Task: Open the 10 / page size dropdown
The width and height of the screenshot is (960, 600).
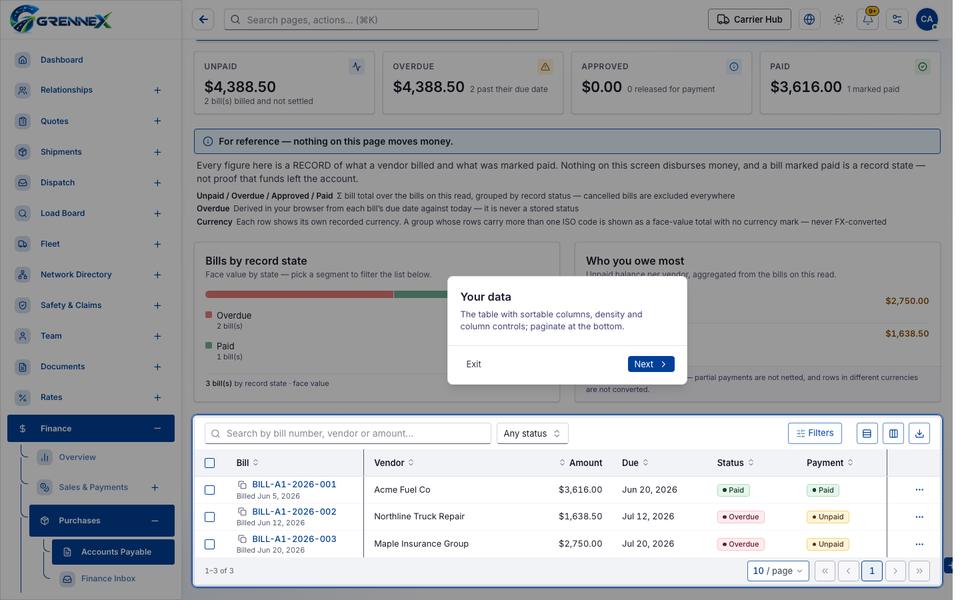Action: (x=778, y=571)
